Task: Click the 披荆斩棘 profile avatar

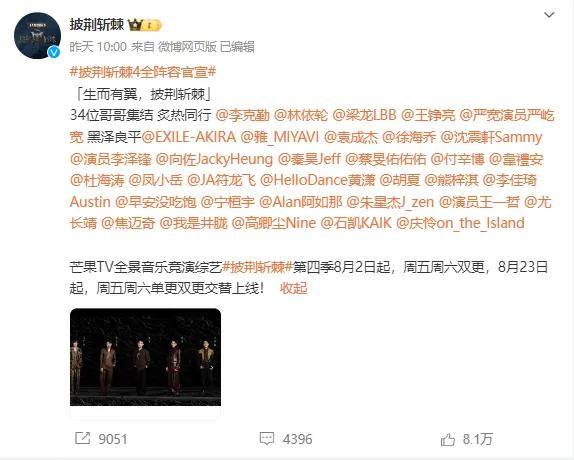Action: [x=37, y=36]
